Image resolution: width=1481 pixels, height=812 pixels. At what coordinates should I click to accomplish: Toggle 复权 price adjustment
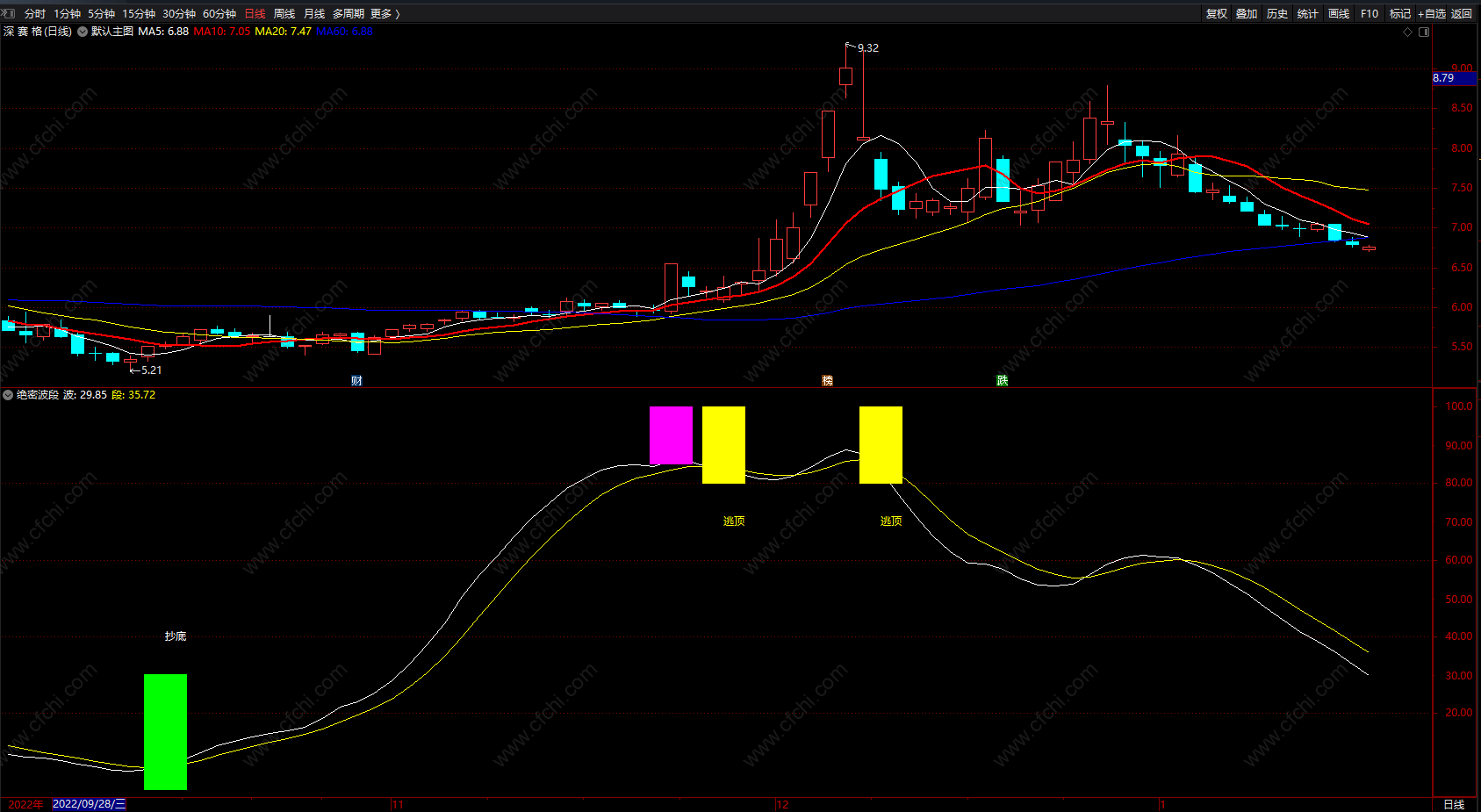(1217, 13)
